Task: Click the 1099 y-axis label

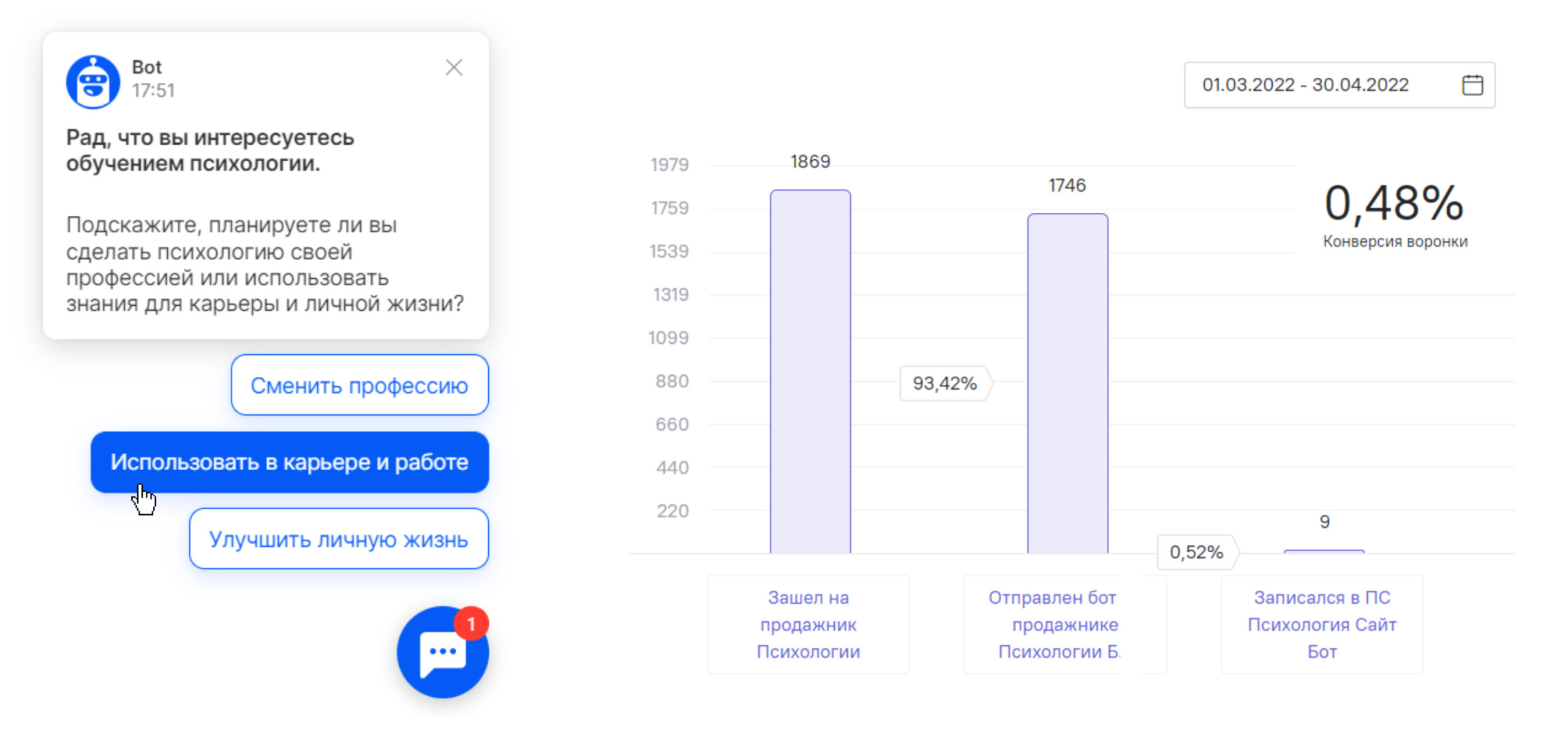Action: (x=668, y=338)
